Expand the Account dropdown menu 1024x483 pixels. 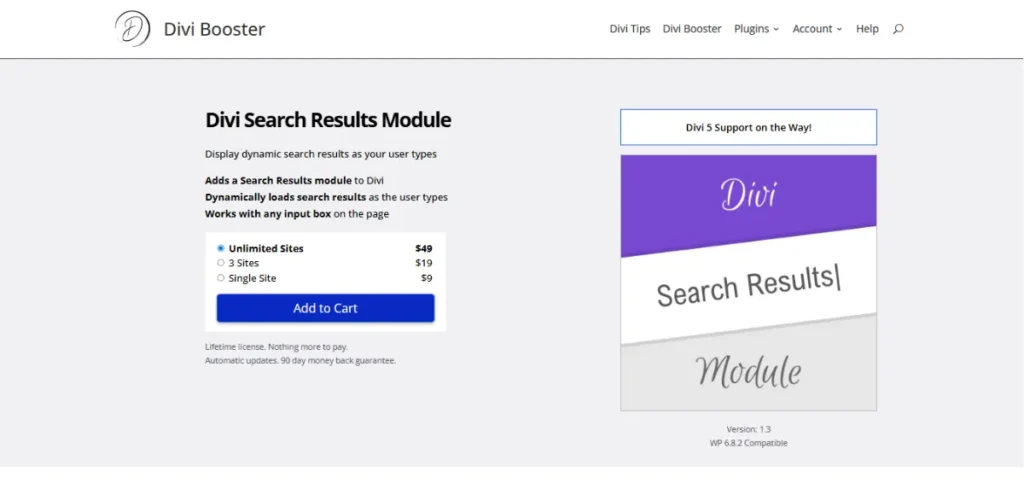(x=817, y=29)
